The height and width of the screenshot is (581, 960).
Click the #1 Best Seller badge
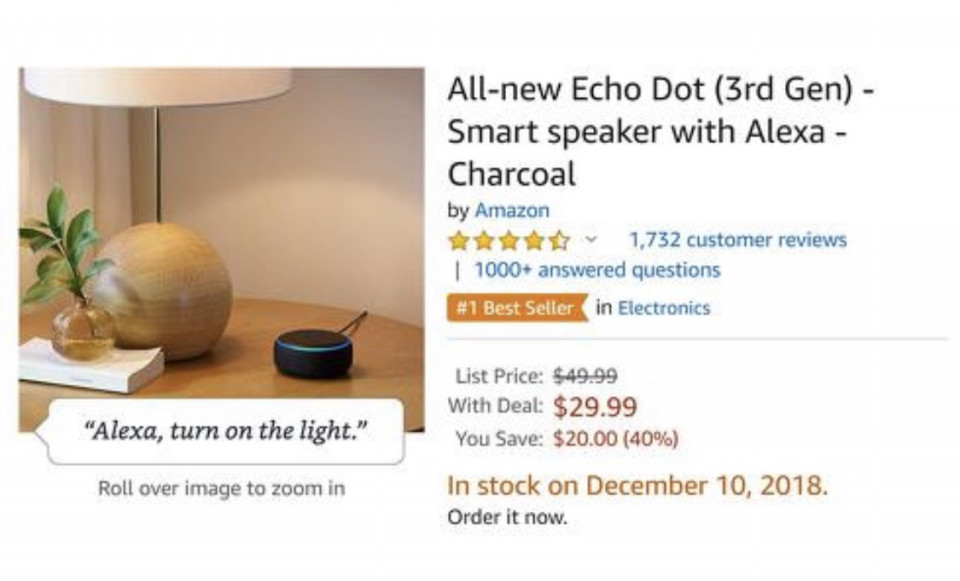[517, 307]
